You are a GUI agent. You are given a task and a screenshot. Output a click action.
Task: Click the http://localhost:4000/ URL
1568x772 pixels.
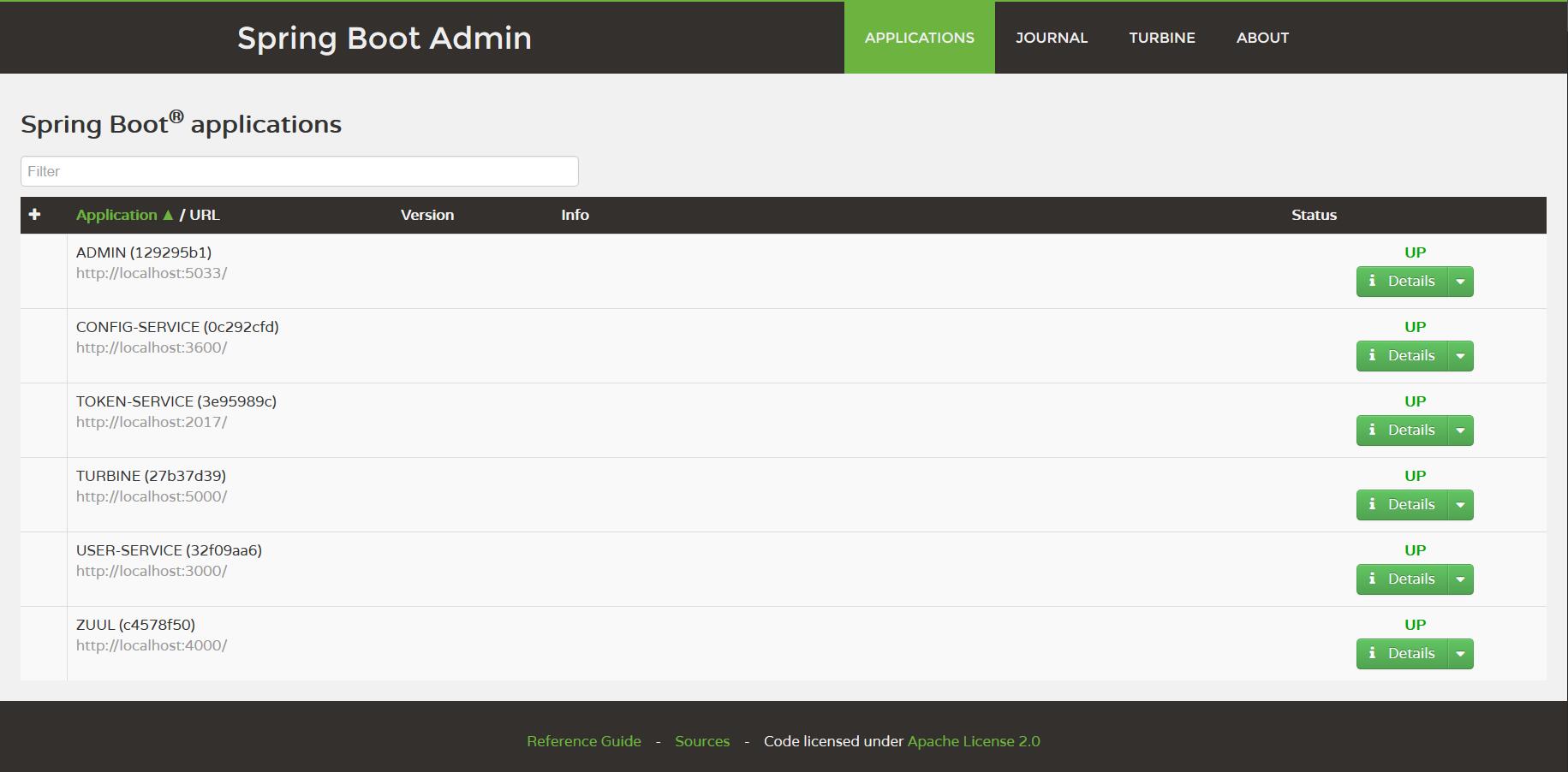tap(152, 645)
